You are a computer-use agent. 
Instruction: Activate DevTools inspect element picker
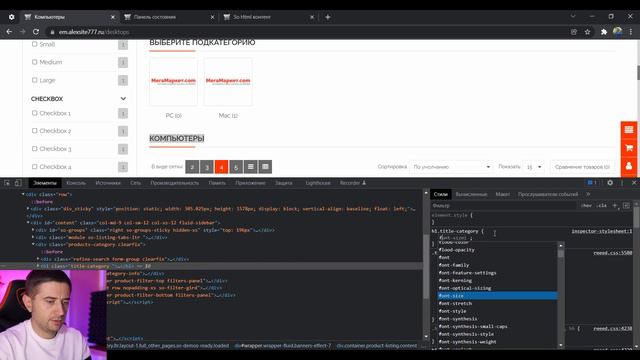7,183
